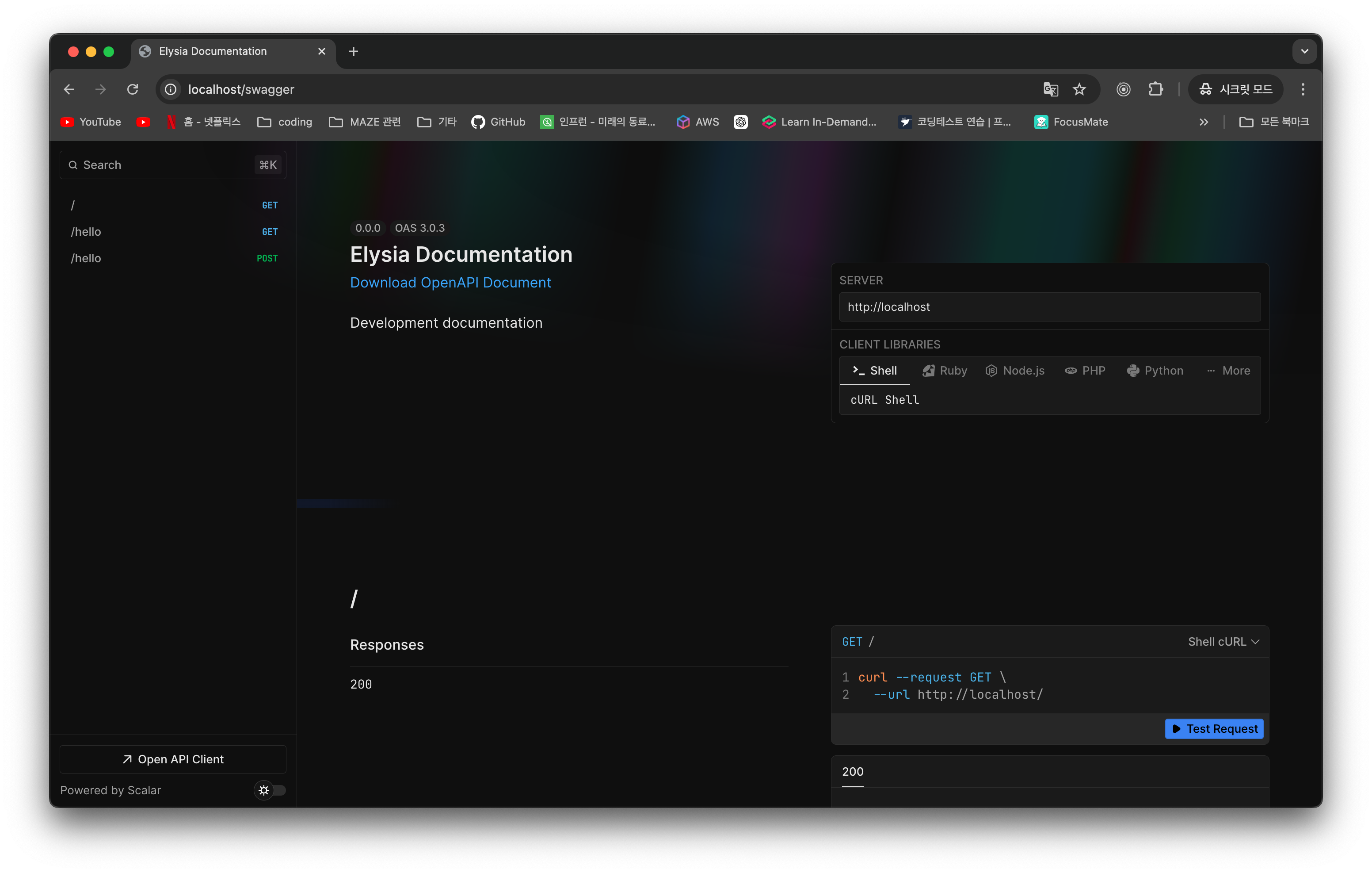Image resolution: width=1372 pixels, height=873 pixels.
Task: Open the tab search dropdown arrow
Action: click(x=1304, y=51)
